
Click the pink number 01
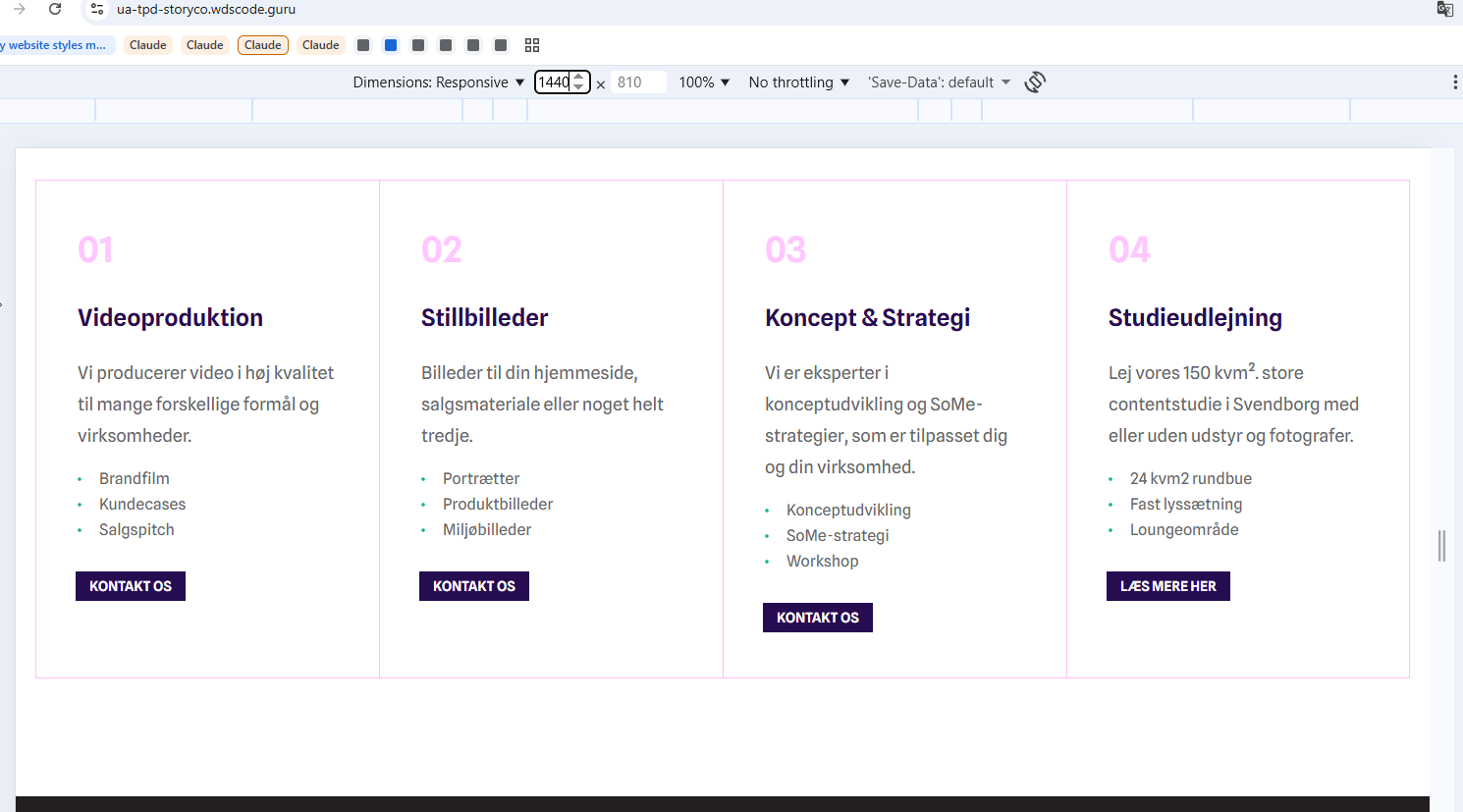click(95, 249)
